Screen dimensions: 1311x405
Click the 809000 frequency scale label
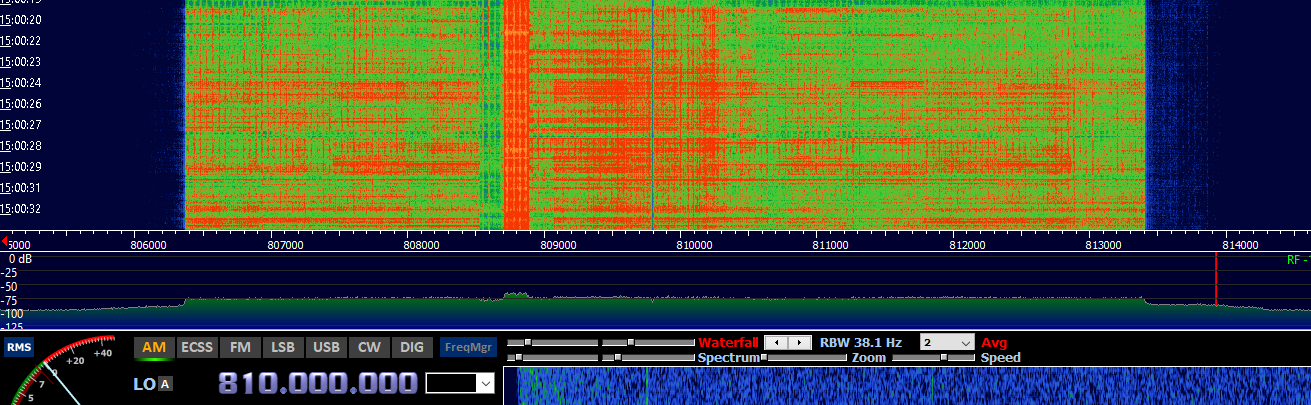coord(558,244)
